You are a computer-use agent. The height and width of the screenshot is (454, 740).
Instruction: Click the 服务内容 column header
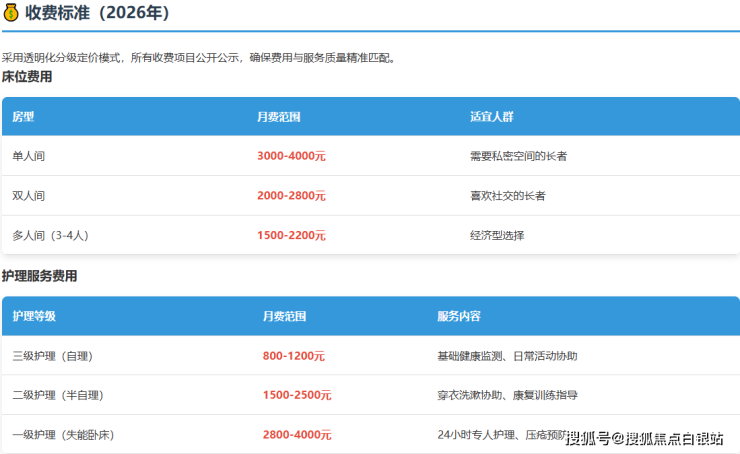tap(459, 316)
